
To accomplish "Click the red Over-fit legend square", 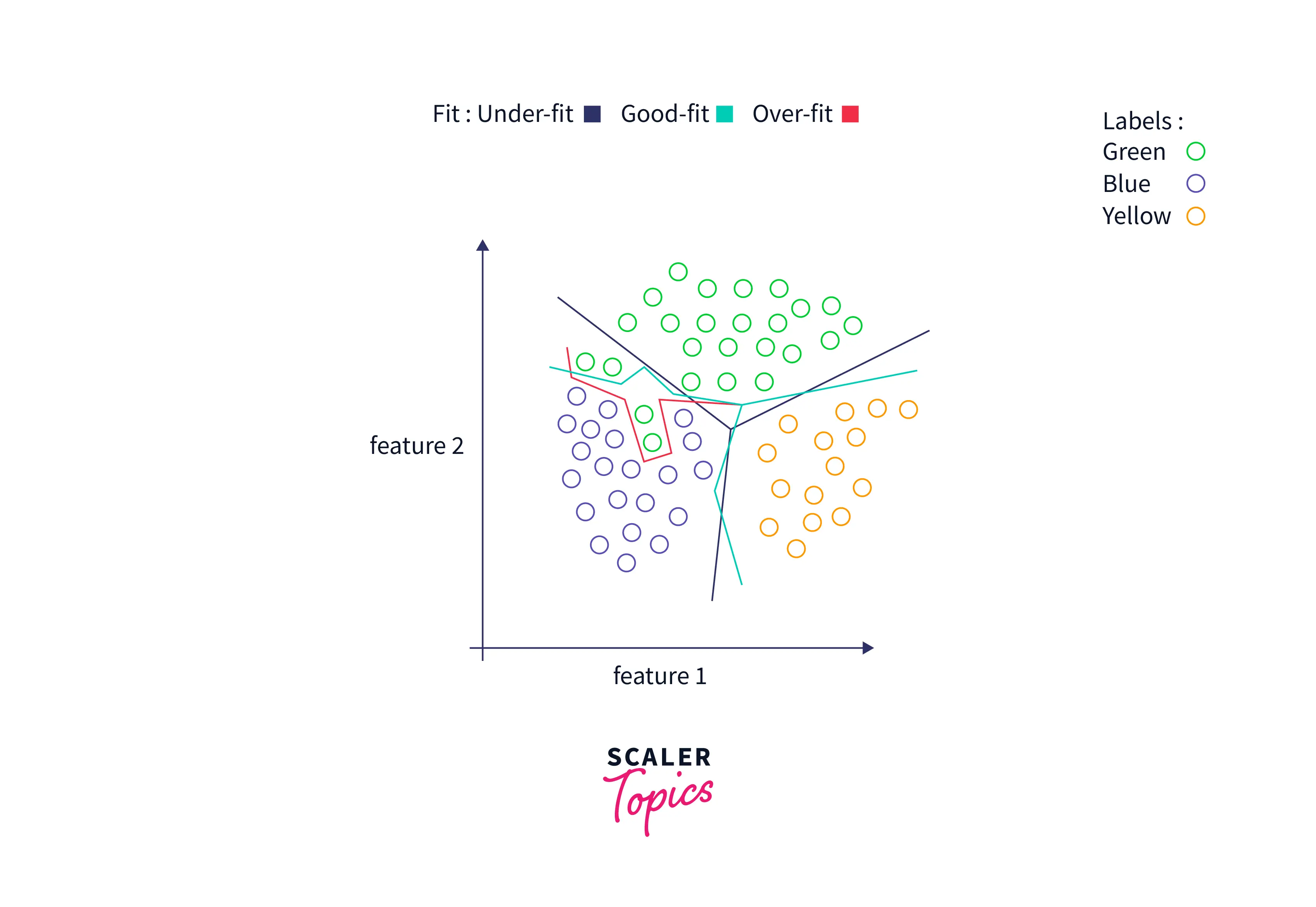I will pos(850,114).
